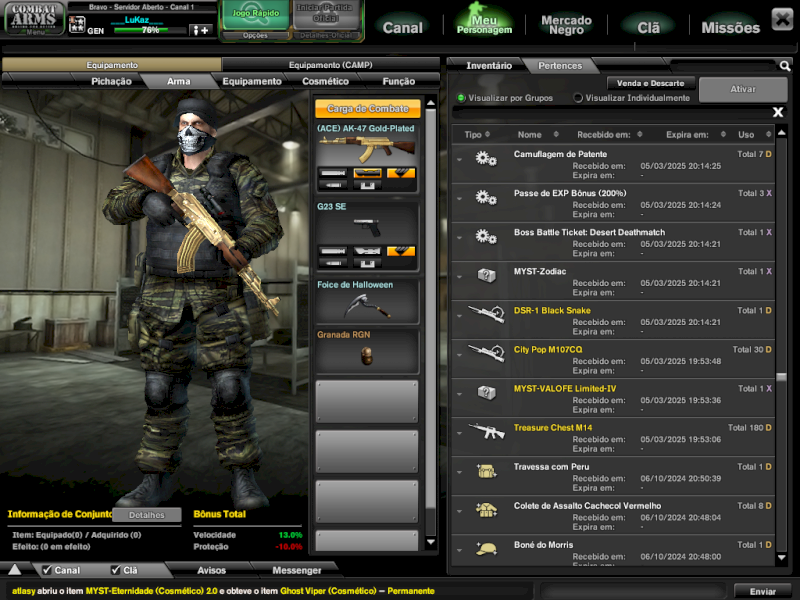Select the Treasure Chest M14 rifle icon

pyautogui.click(x=486, y=431)
